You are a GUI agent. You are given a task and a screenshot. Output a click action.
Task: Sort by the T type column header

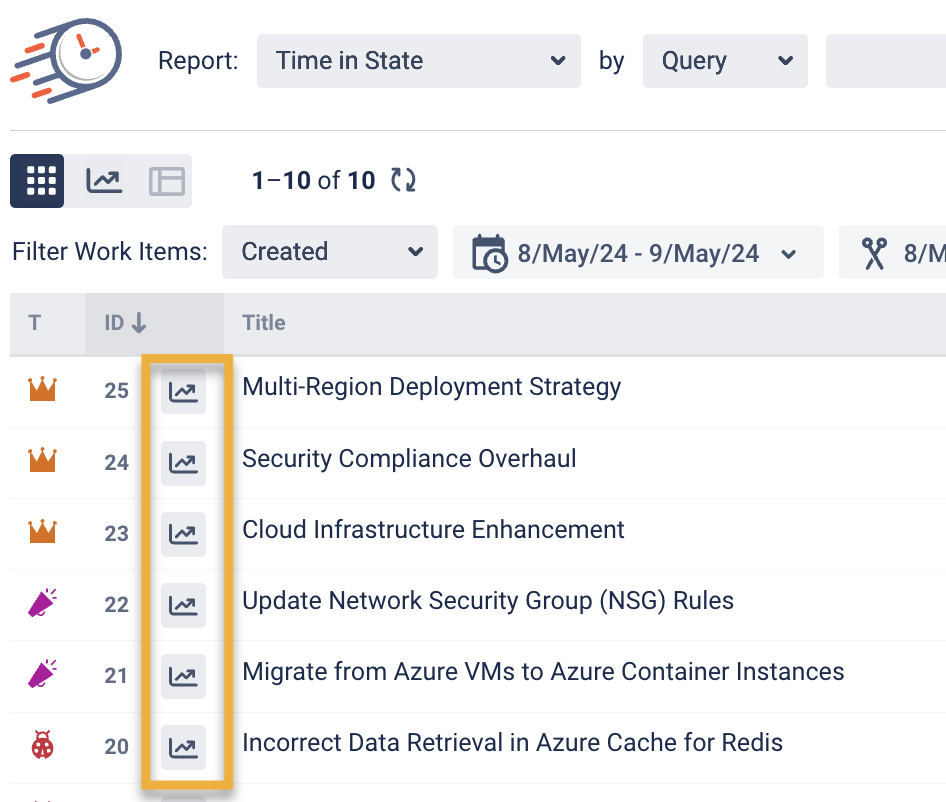[x=35, y=323]
